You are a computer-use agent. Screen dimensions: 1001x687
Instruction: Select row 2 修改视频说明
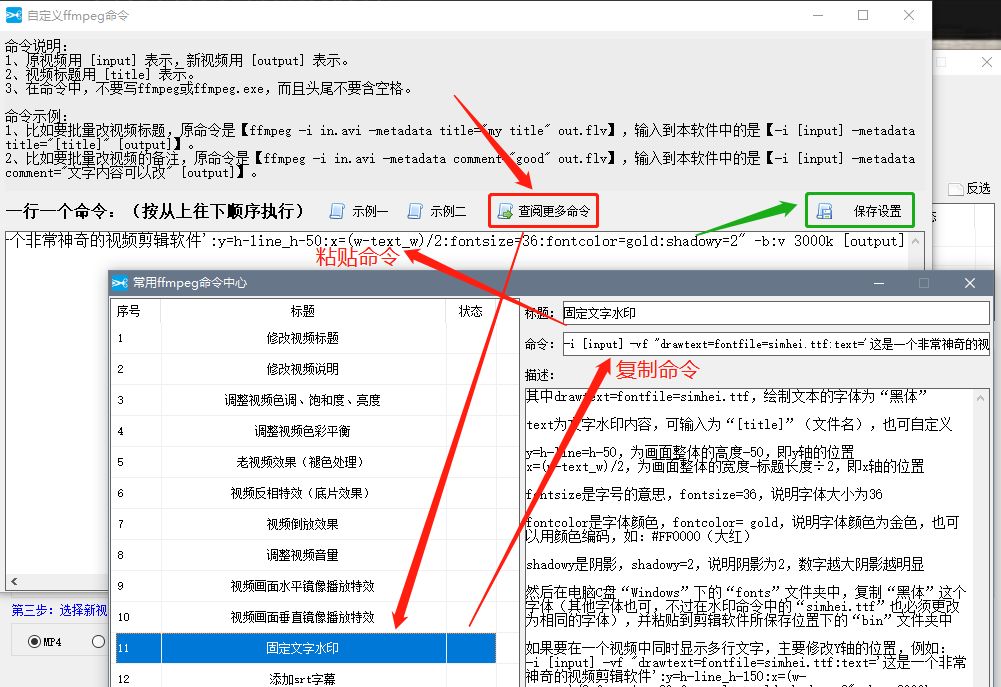305,369
